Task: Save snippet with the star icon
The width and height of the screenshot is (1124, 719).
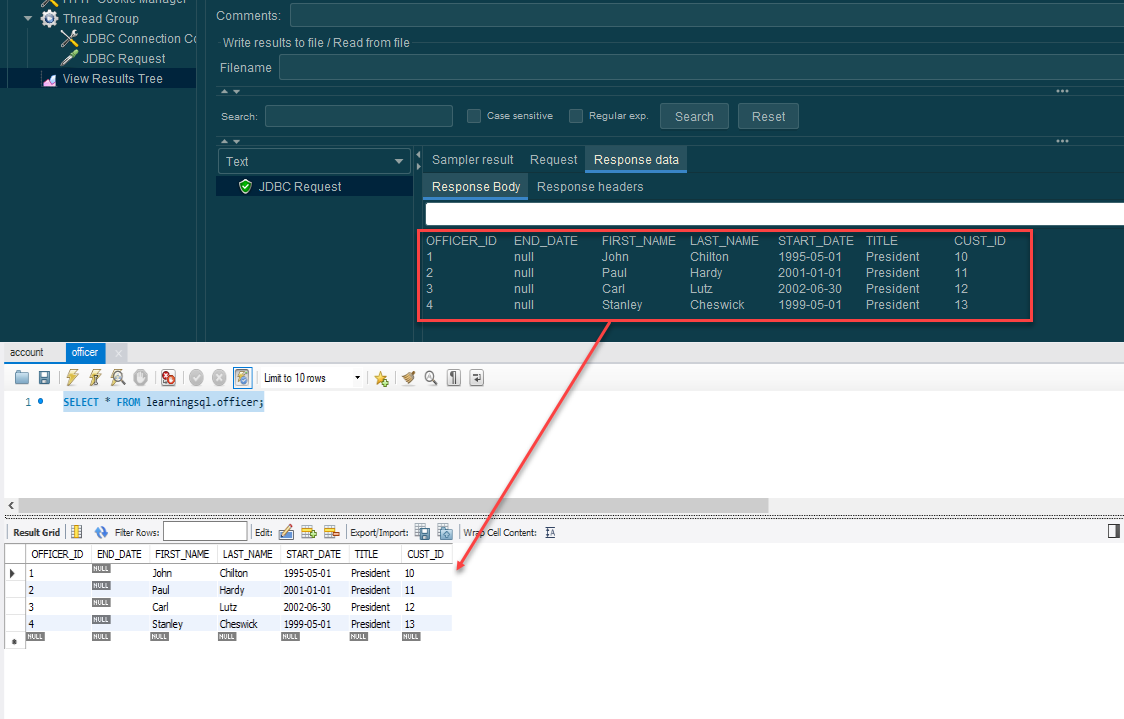Action: tap(381, 378)
